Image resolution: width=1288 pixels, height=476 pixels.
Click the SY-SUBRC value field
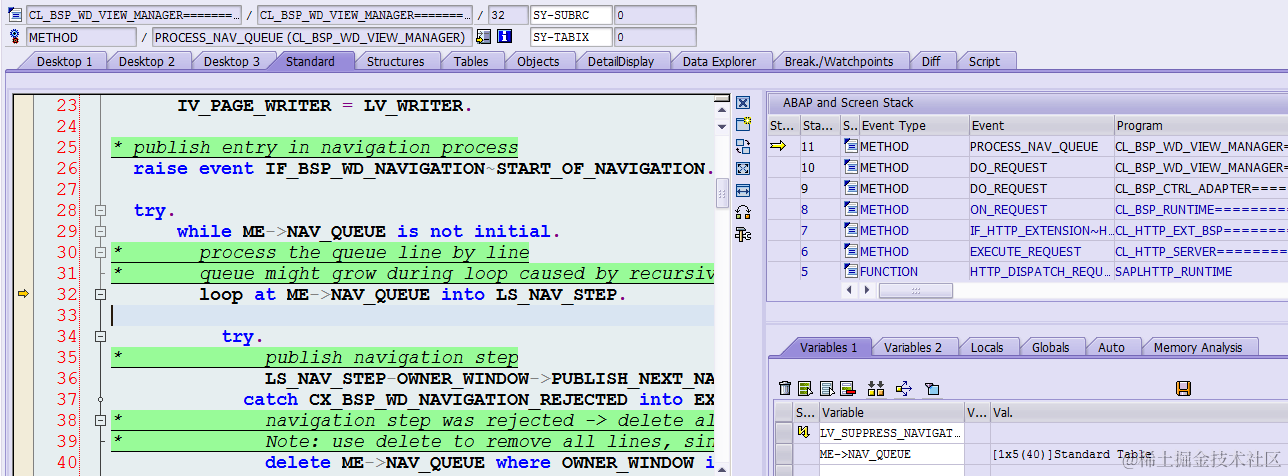655,15
